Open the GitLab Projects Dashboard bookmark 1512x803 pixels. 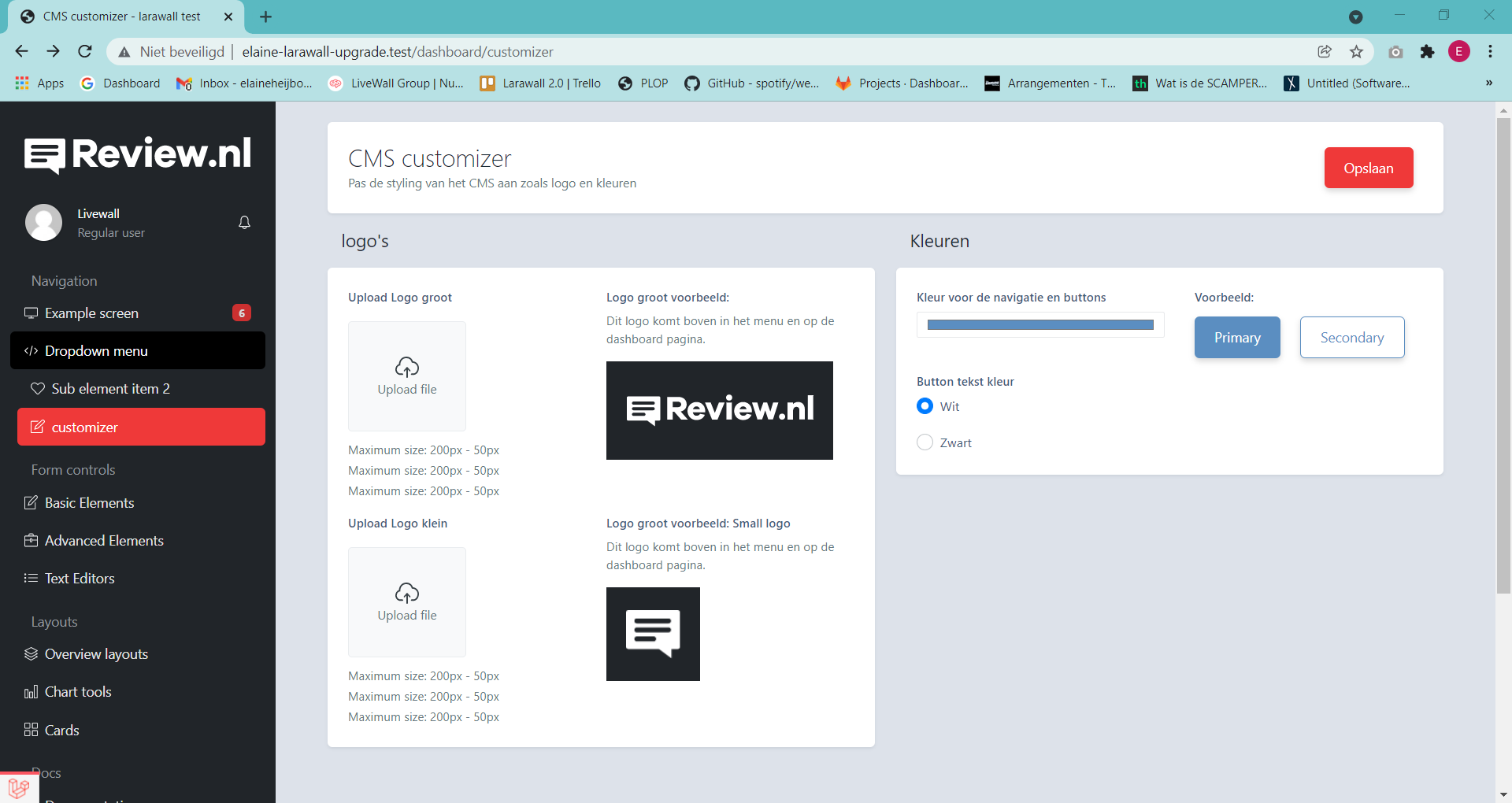pos(902,83)
